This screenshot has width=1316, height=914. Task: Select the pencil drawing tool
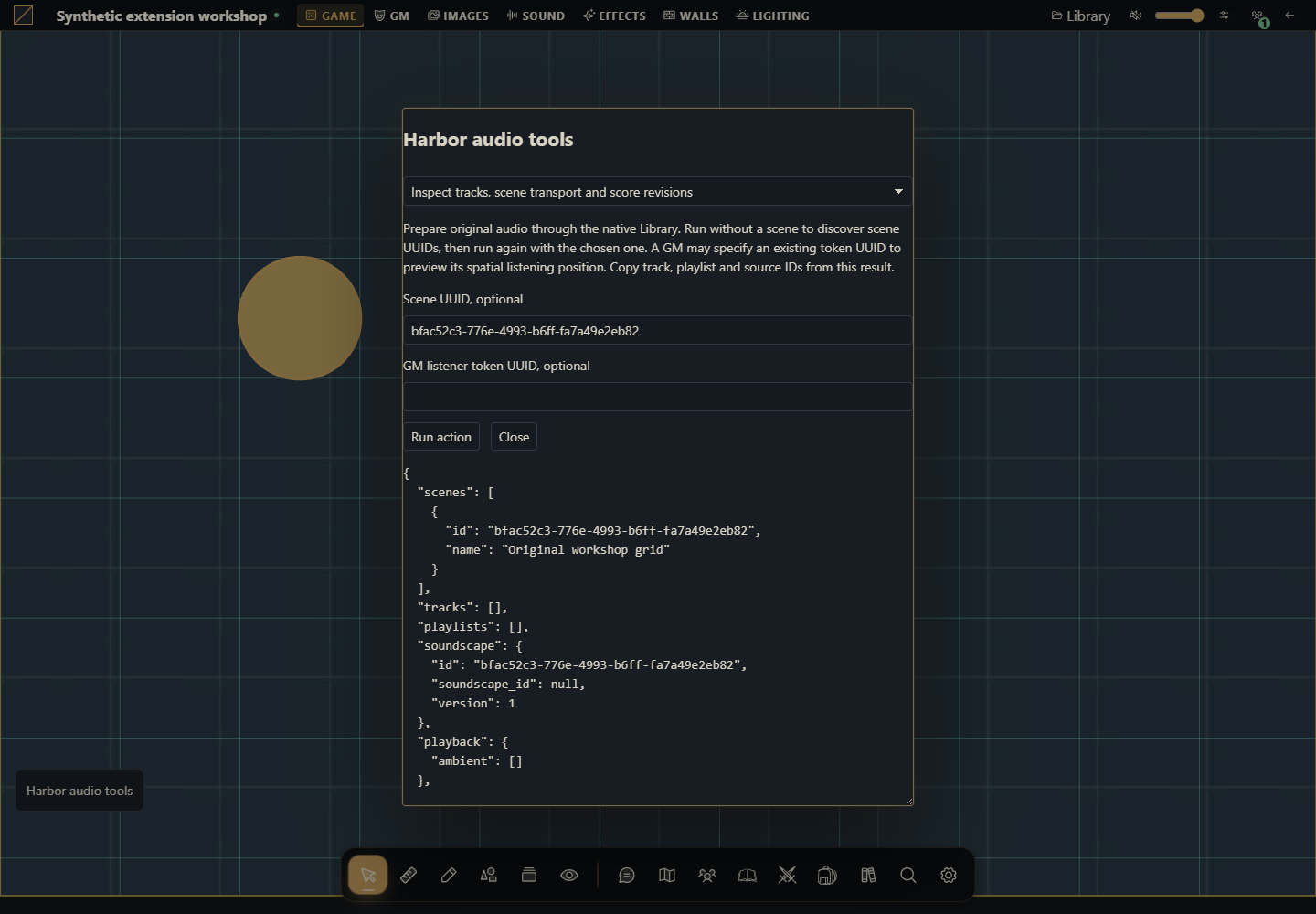(x=449, y=875)
